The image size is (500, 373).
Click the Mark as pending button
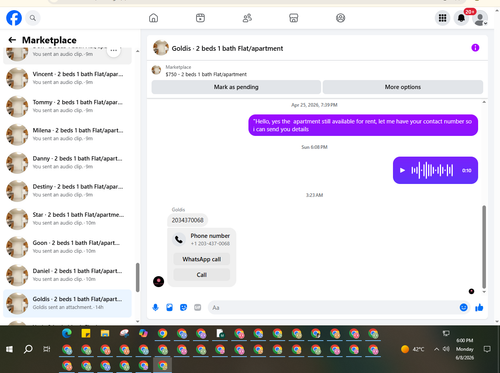pyautogui.click(x=236, y=87)
